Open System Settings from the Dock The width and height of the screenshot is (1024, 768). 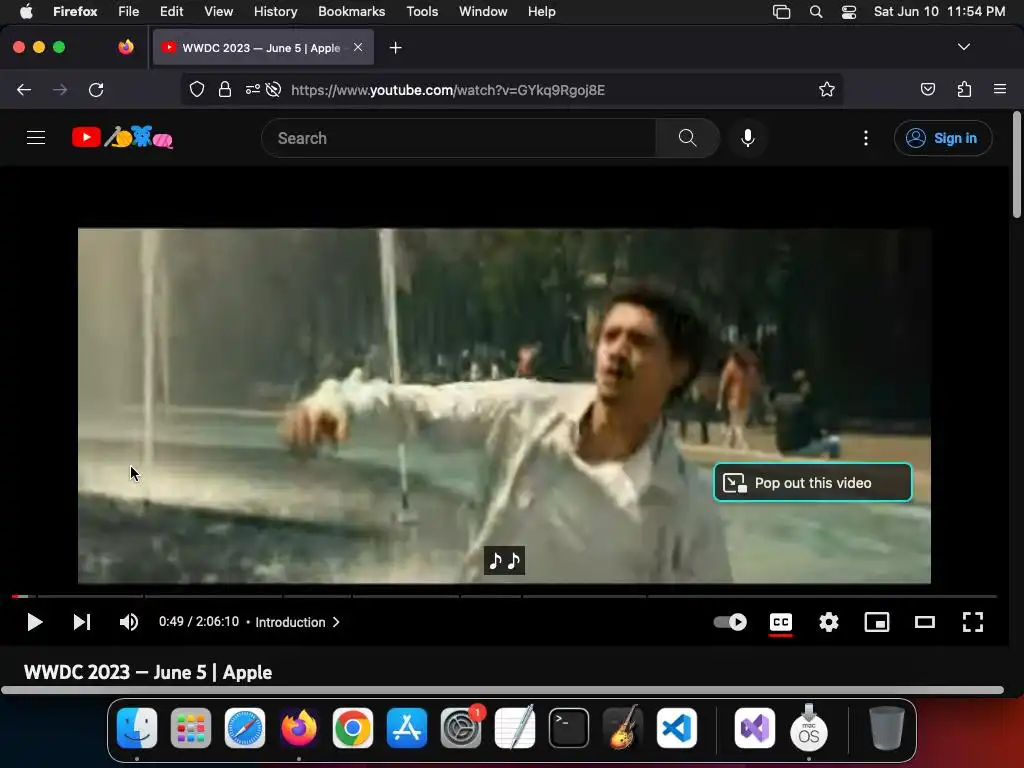pos(461,728)
